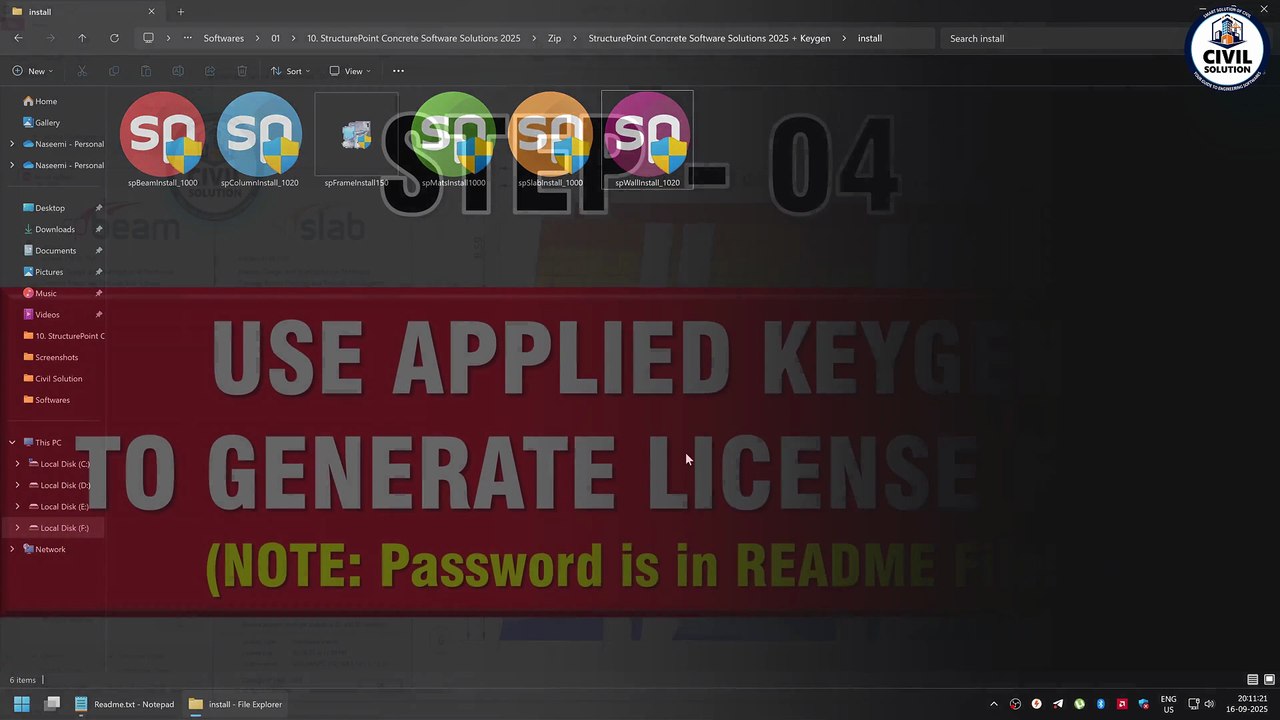The height and width of the screenshot is (720, 1280).
Task: Open the Screenshots folder in the sidebar
Action: [x=56, y=357]
